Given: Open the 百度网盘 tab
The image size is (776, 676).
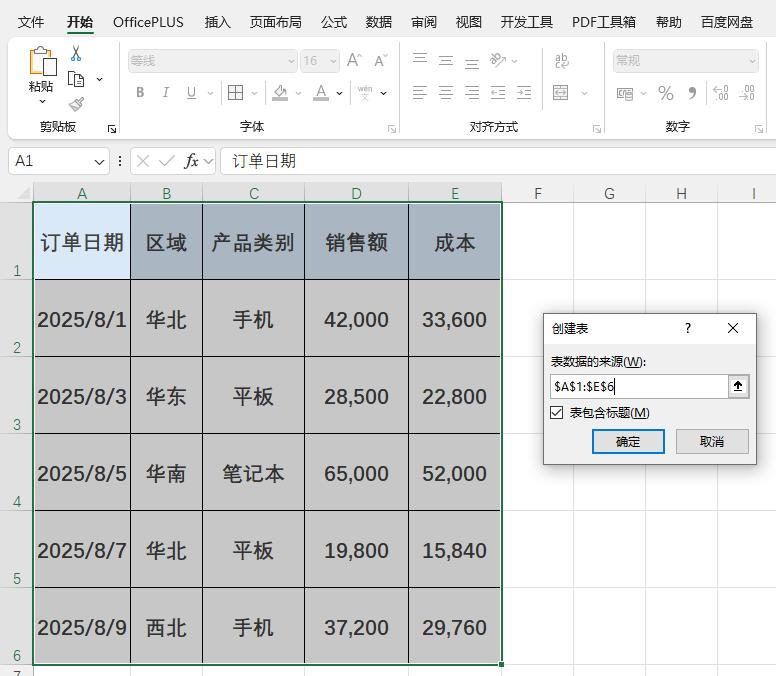Looking at the screenshot, I should point(727,22).
